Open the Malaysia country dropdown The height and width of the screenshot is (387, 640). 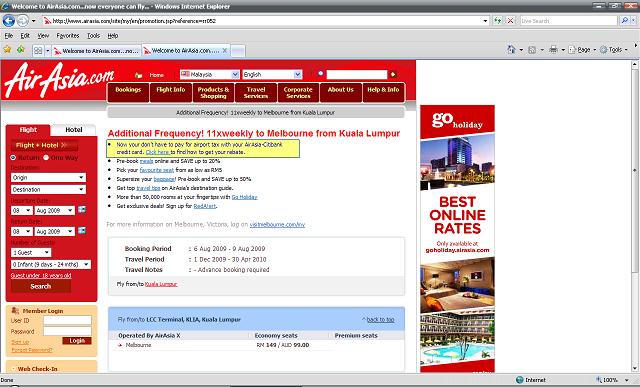click(x=210, y=74)
